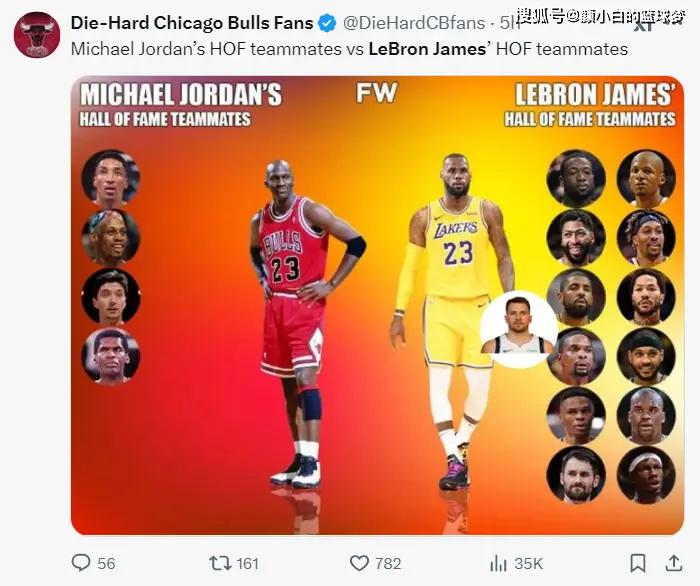700x586 pixels.
Task: Click the Lakers 23 jersey player figure
Action: click(x=453, y=321)
